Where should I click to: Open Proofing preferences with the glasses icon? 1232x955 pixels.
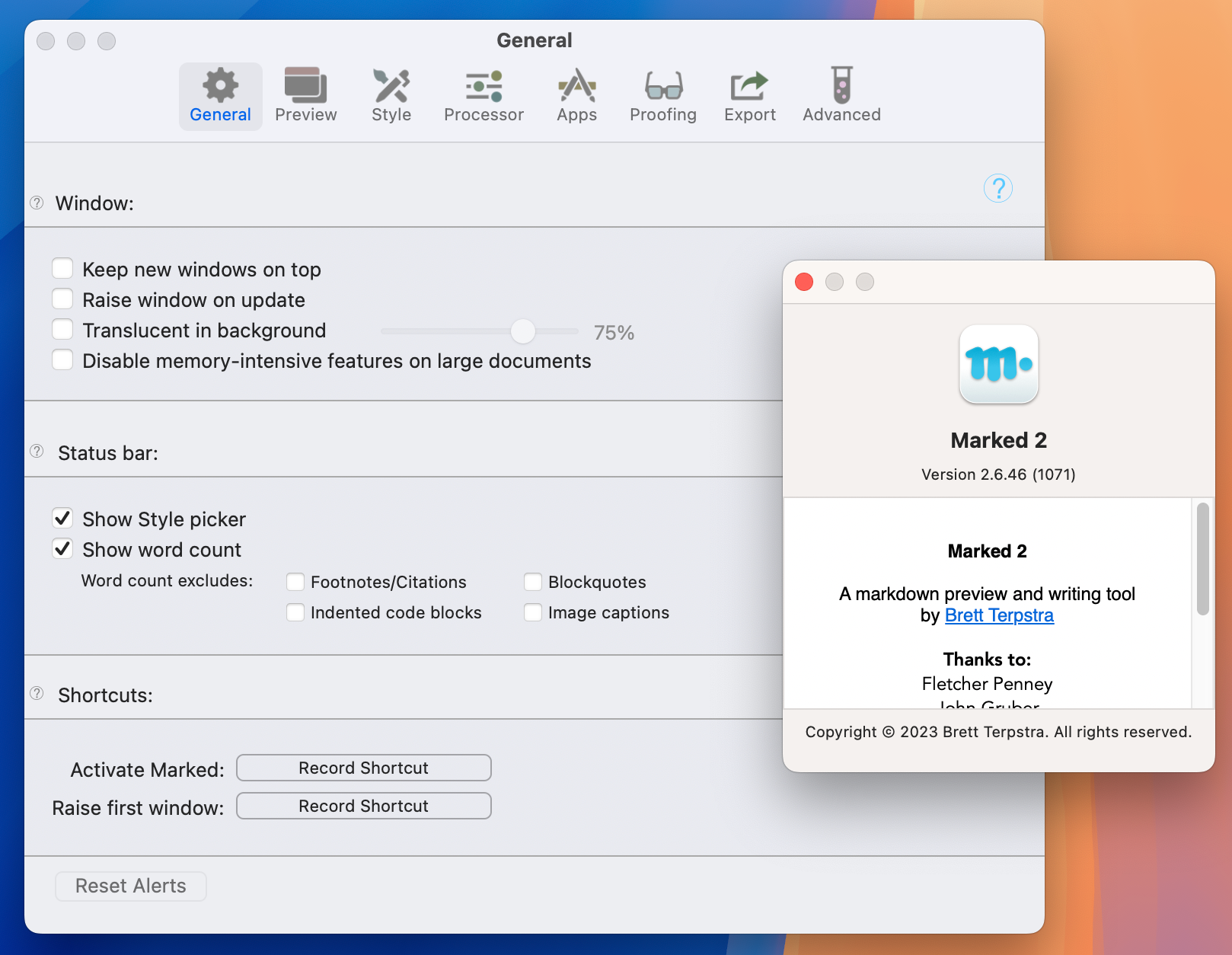coord(663,96)
